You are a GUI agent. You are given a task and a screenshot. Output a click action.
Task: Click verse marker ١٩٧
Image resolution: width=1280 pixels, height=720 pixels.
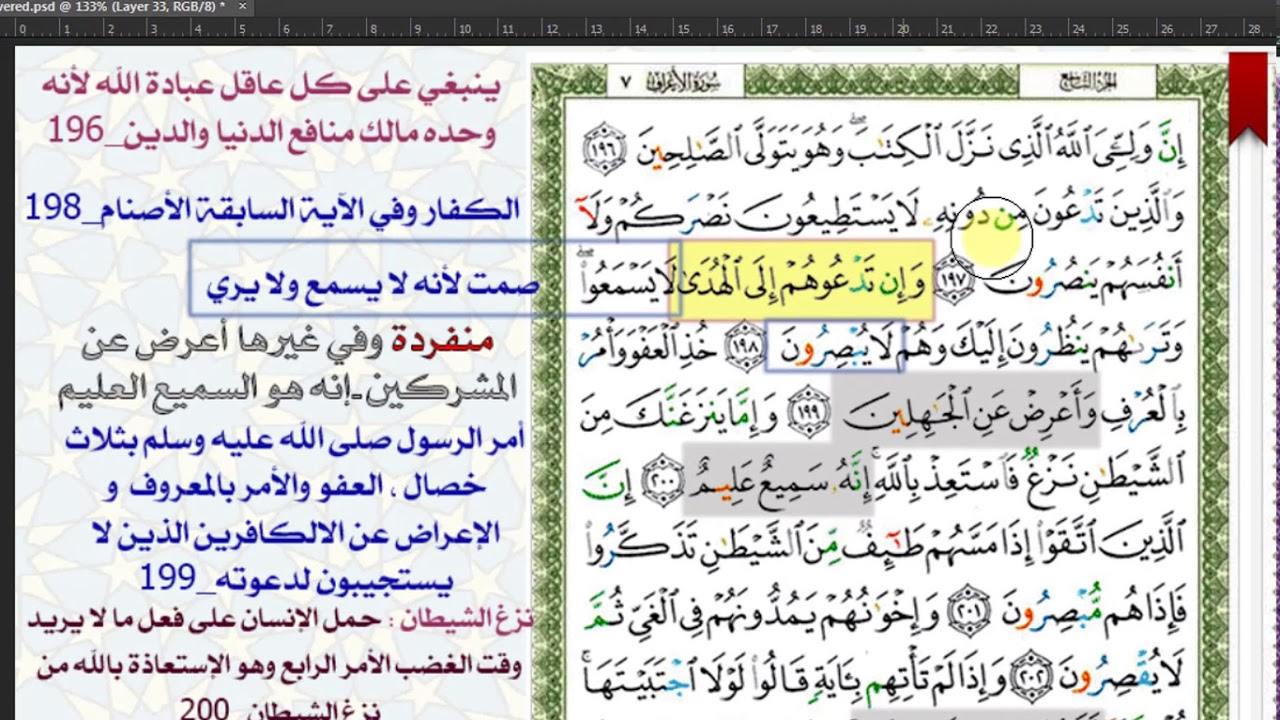pyautogui.click(x=955, y=282)
